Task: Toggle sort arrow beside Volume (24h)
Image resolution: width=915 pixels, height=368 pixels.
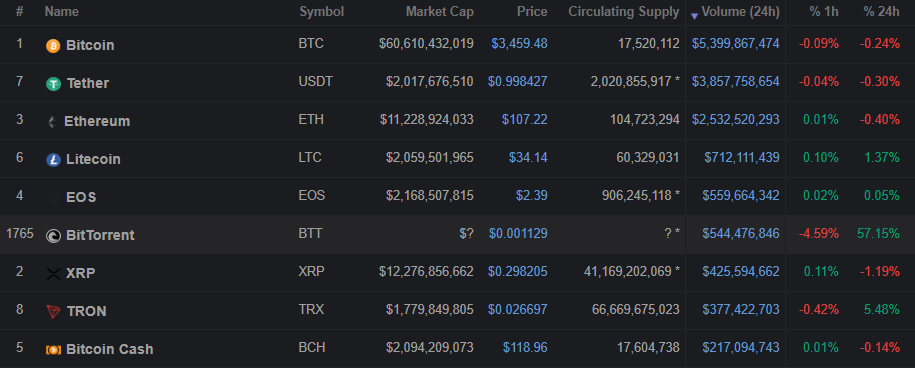Action: pos(694,16)
